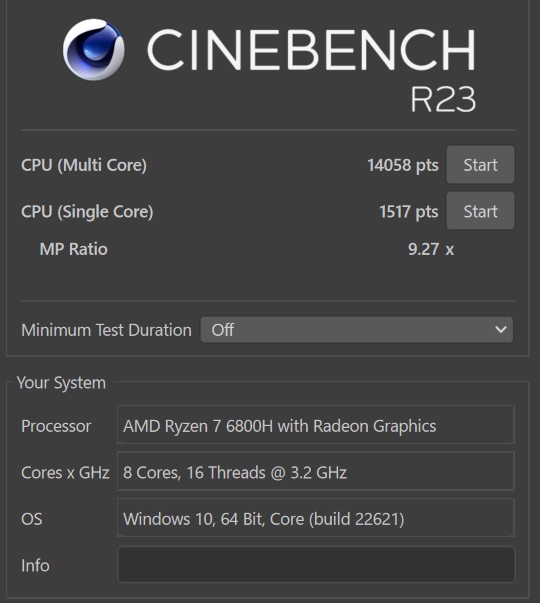Open the Minimum Test Duration dropdown
This screenshot has height=603, width=540.
coord(357,330)
